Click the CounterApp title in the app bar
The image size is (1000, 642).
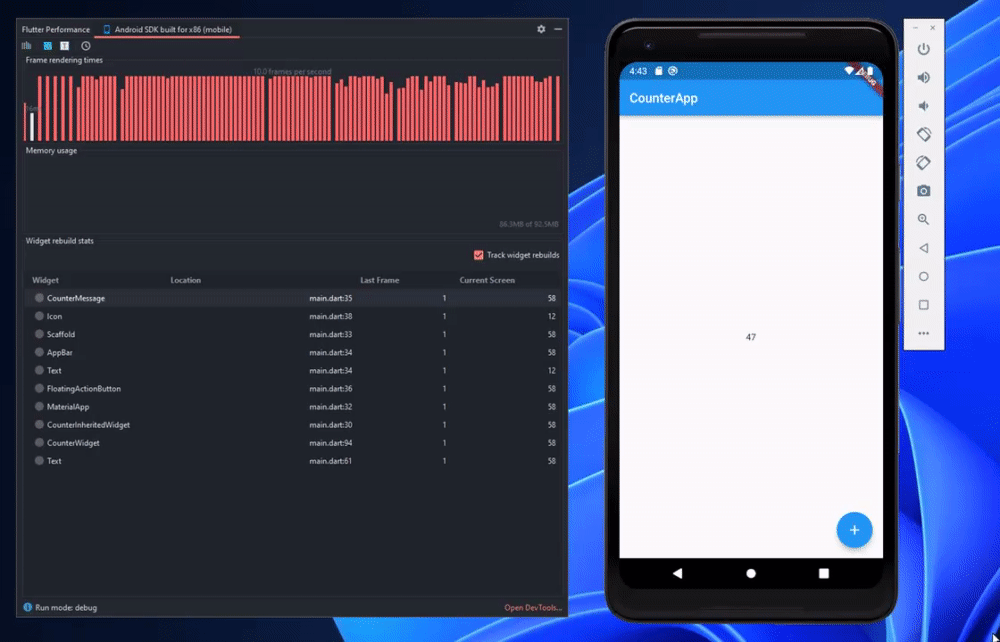point(663,98)
